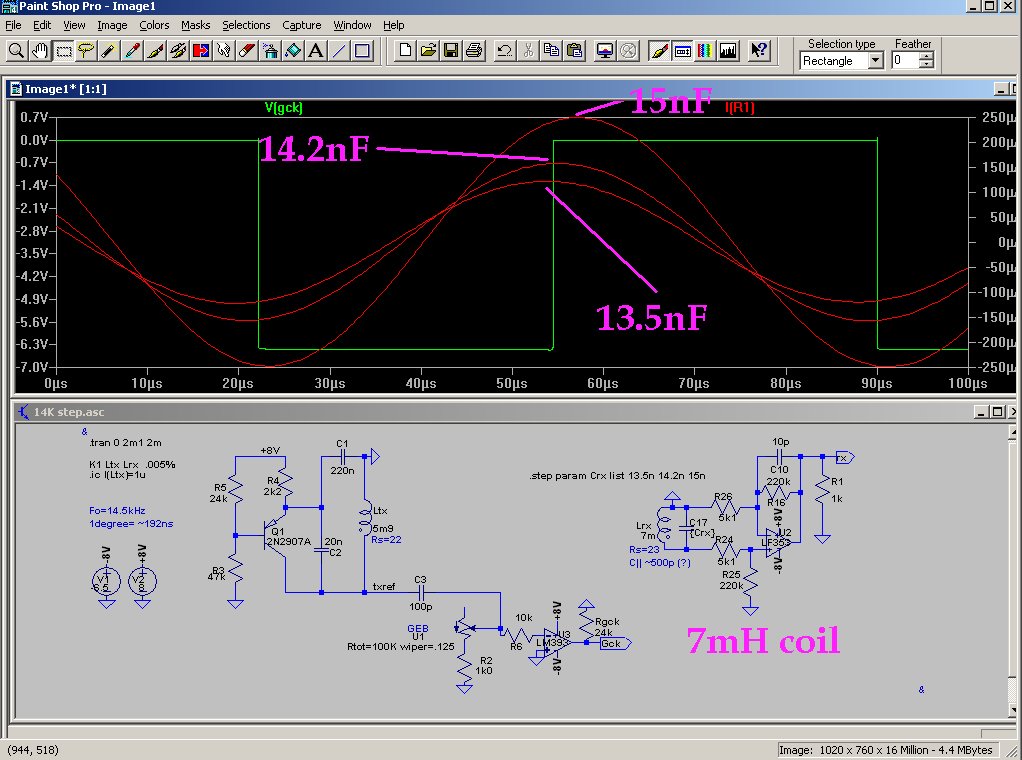Open the Selection type dropdown
This screenshot has width=1022, height=760.
[x=876, y=61]
